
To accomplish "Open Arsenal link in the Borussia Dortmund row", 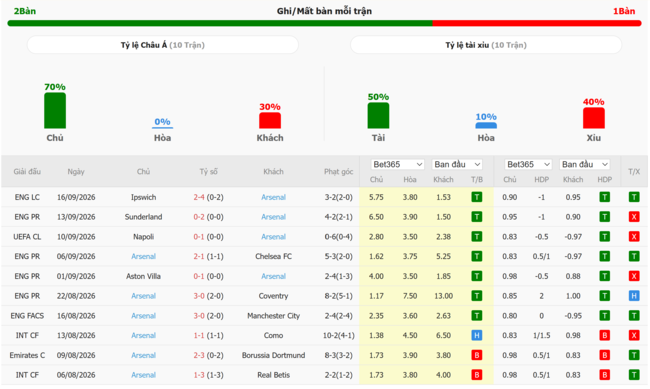I will click(143, 355).
